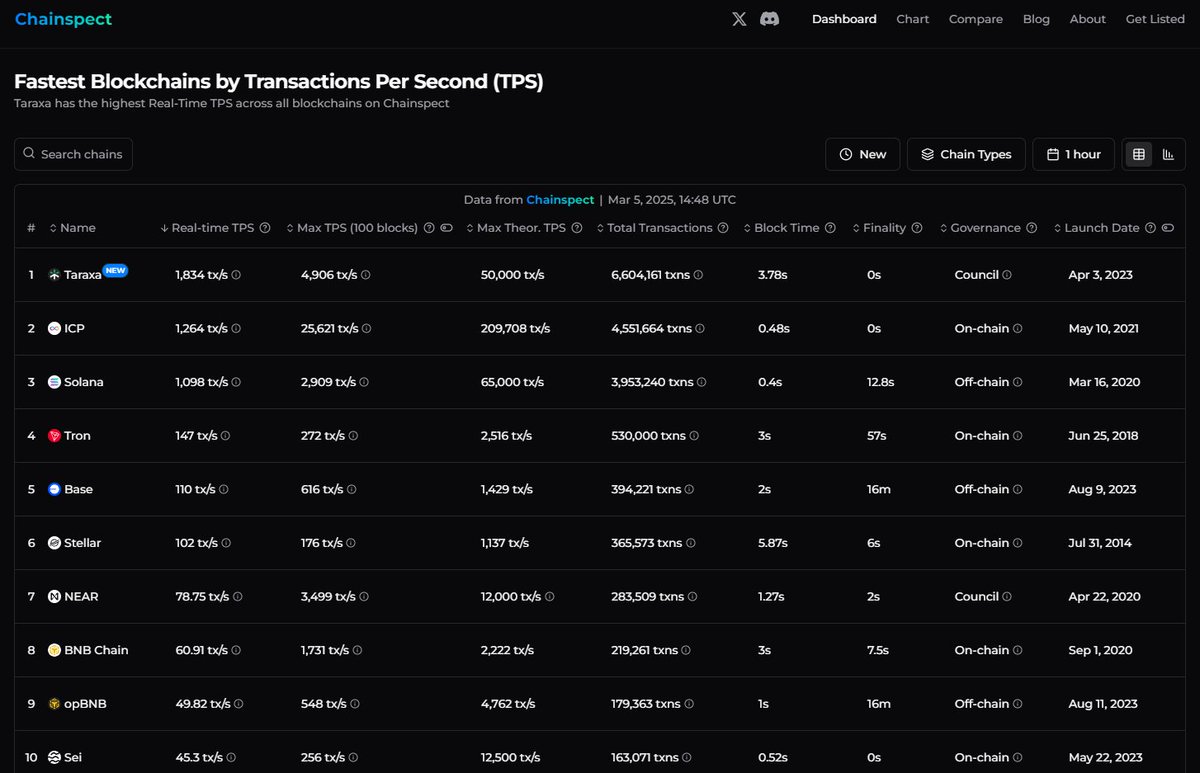Switch to table view icon
1200x773 pixels.
pyautogui.click(x=1138, y=154)
